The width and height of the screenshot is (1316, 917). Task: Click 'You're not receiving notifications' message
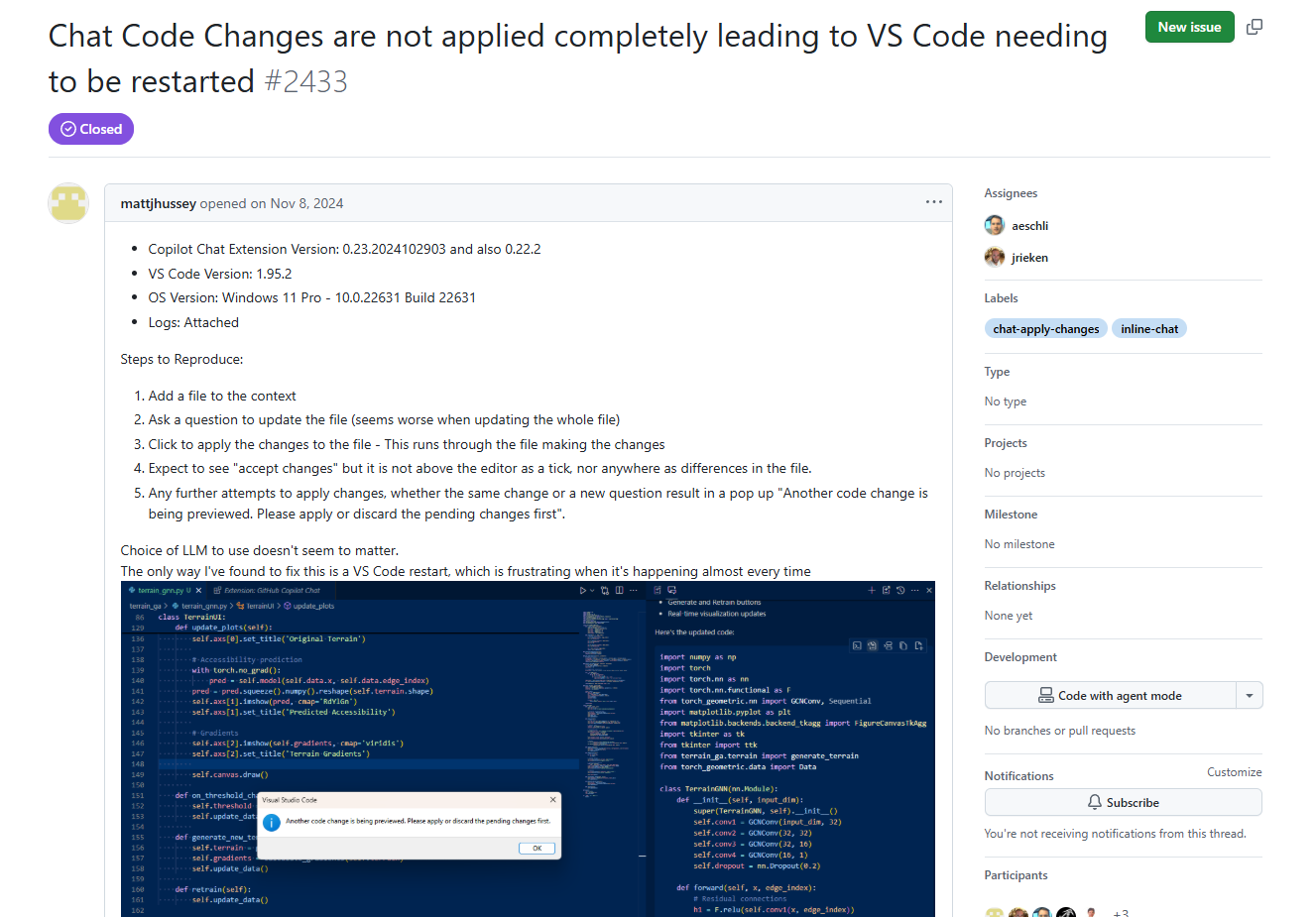tap(1115, 834)
